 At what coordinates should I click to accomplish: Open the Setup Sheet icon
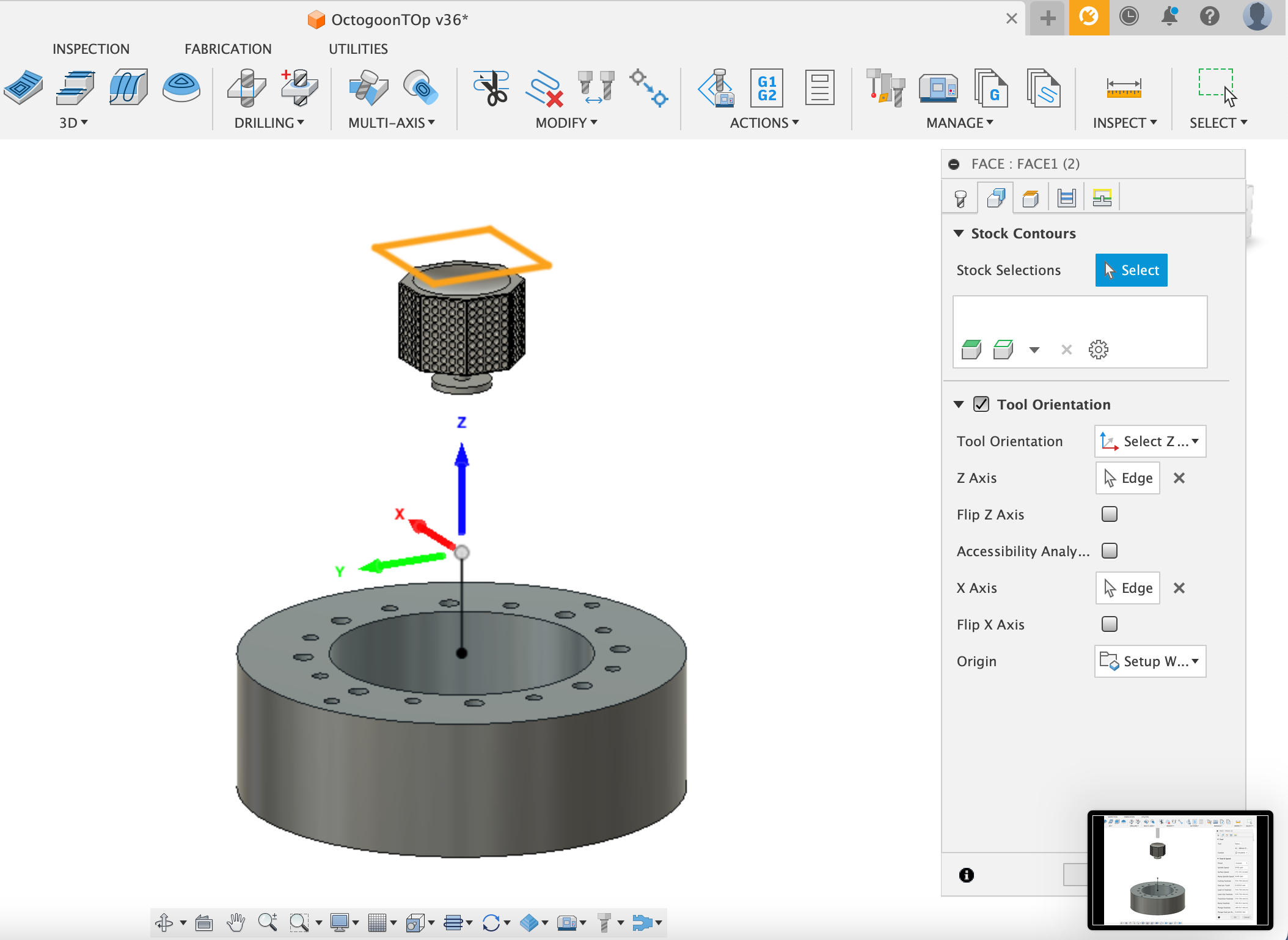click(x=820, y=87)
